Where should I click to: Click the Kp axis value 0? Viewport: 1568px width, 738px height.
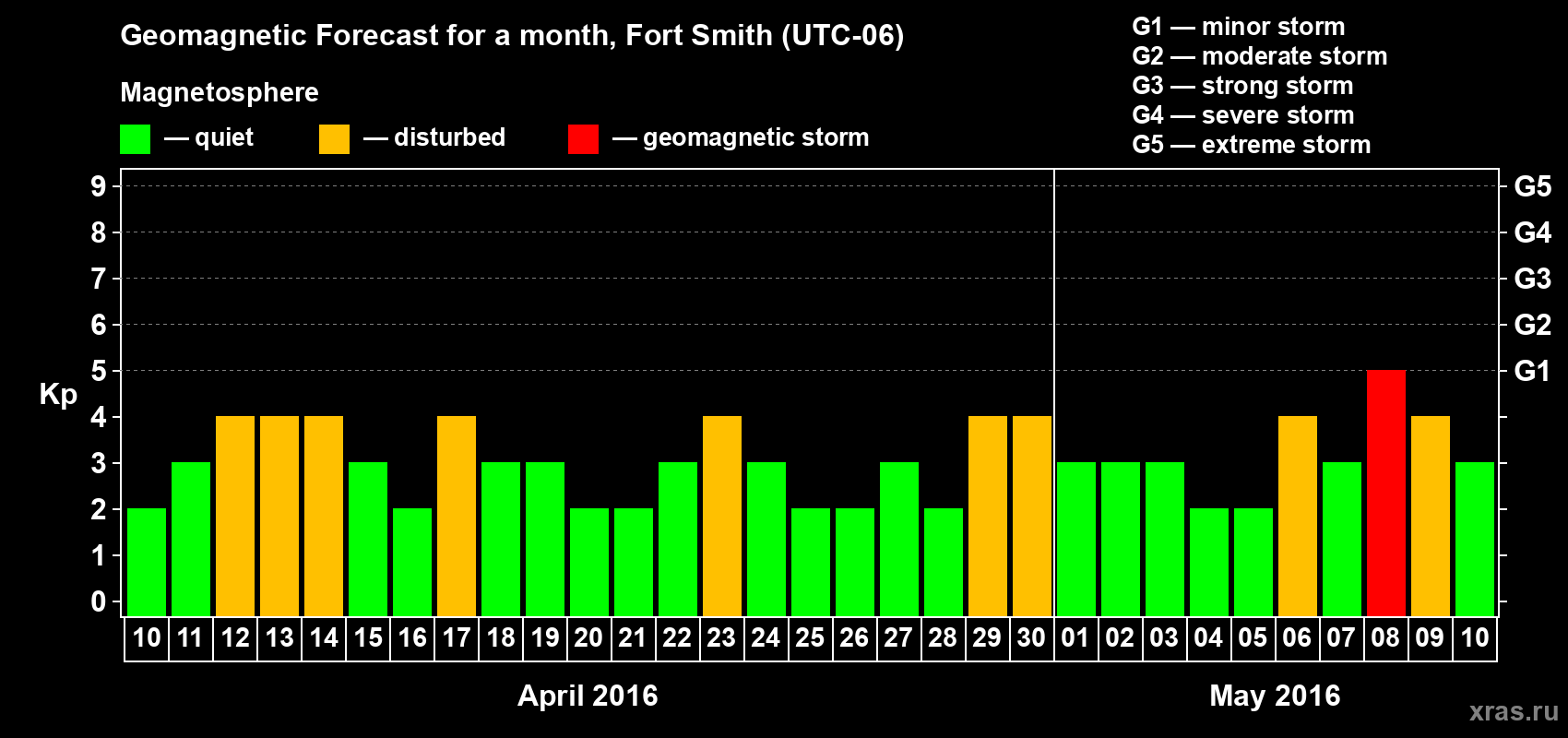(x=99, y=601)
